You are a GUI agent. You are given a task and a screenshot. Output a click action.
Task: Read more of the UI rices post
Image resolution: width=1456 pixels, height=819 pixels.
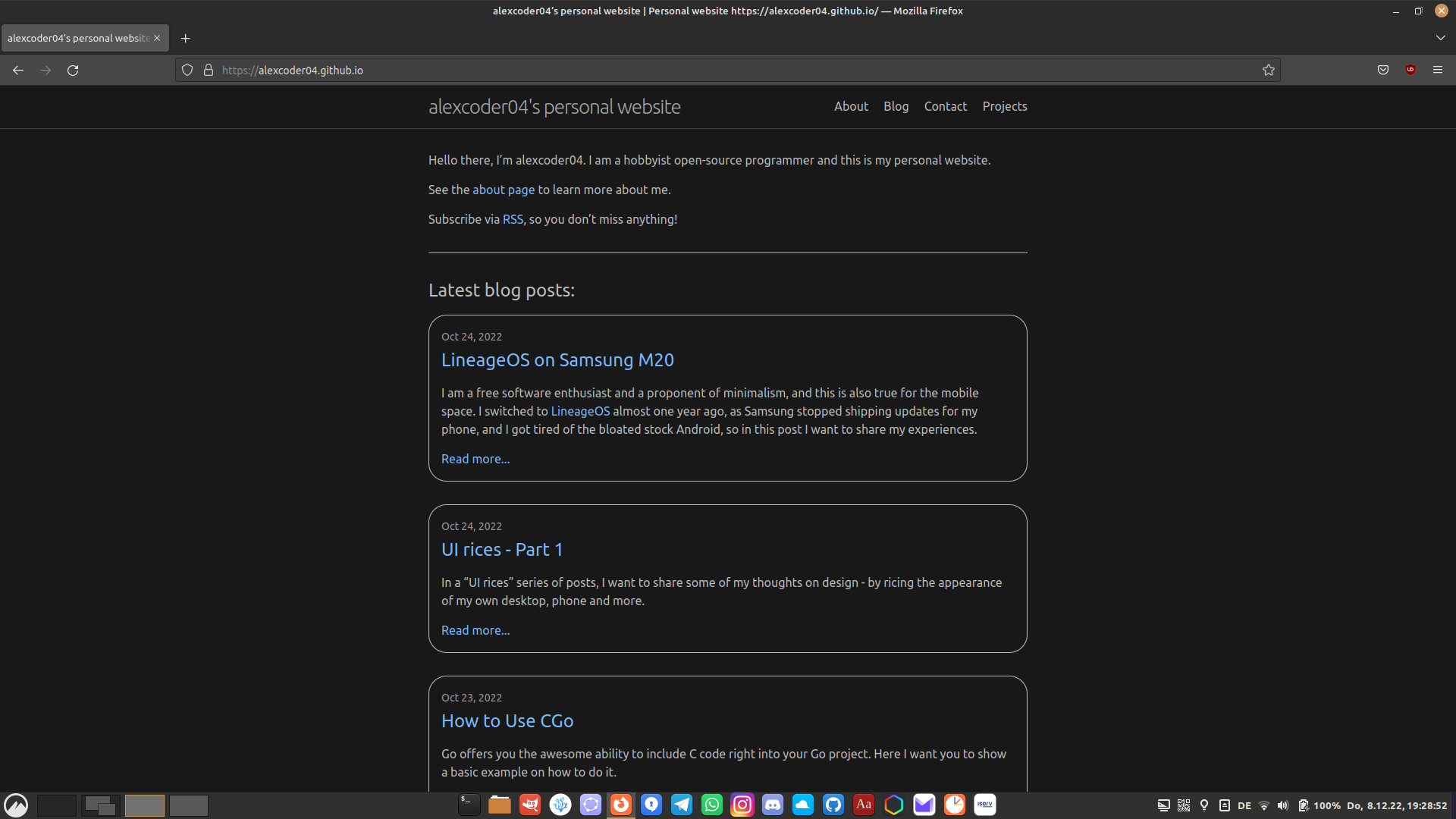[475, 630]
